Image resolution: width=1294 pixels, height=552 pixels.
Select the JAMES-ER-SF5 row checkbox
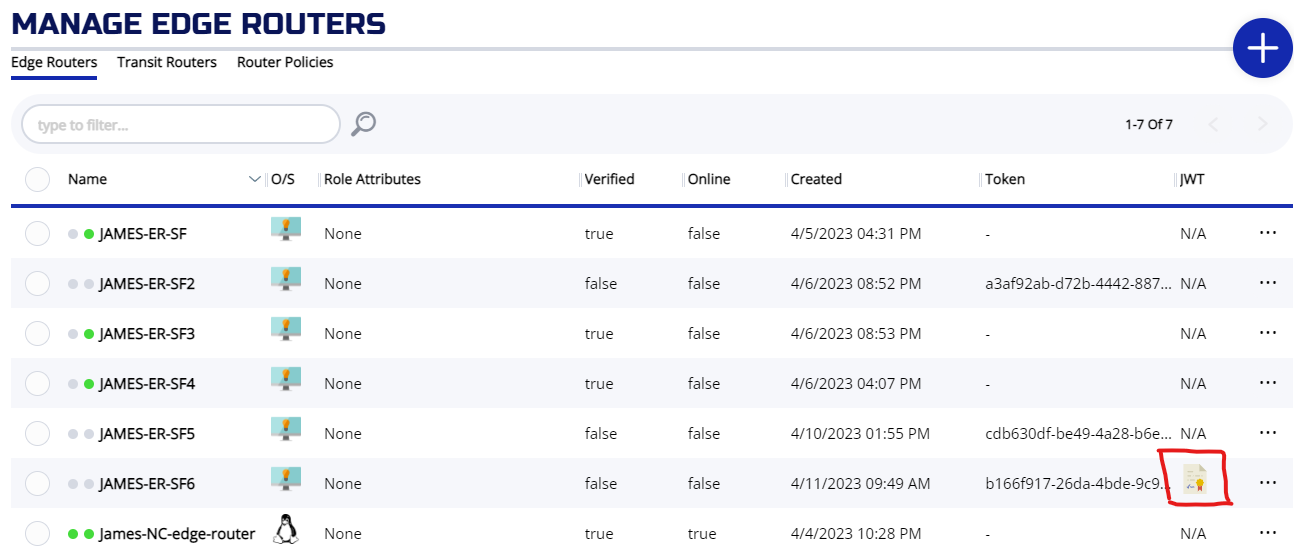point(37,434)
